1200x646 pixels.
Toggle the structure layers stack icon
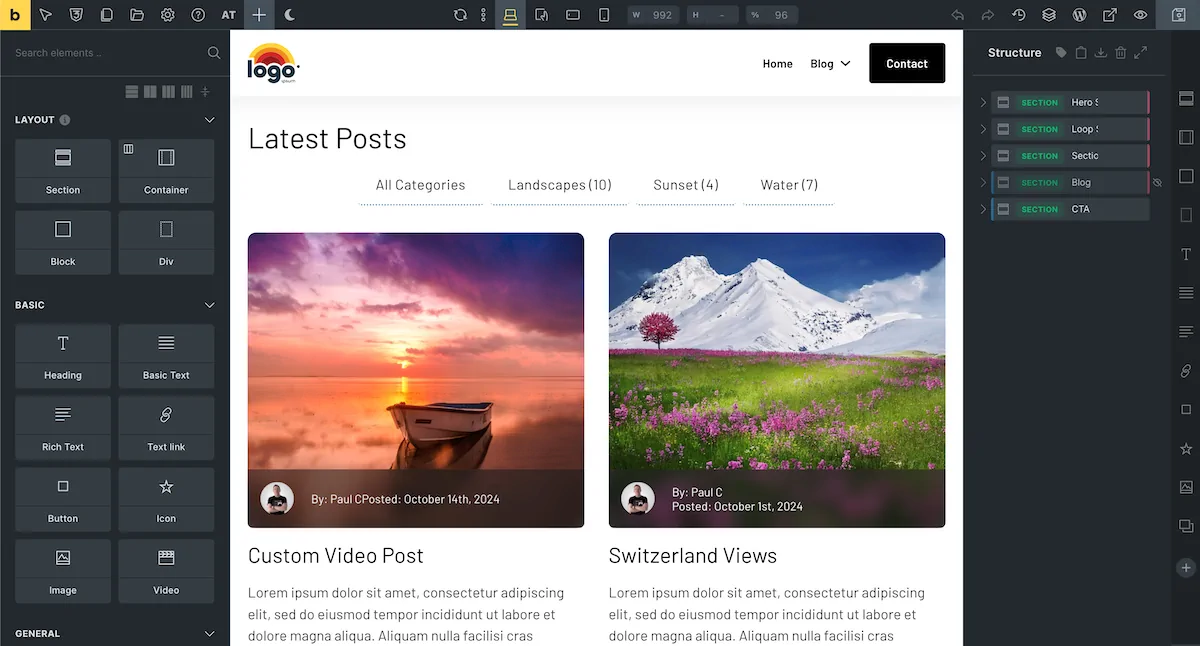[1049, 15]
